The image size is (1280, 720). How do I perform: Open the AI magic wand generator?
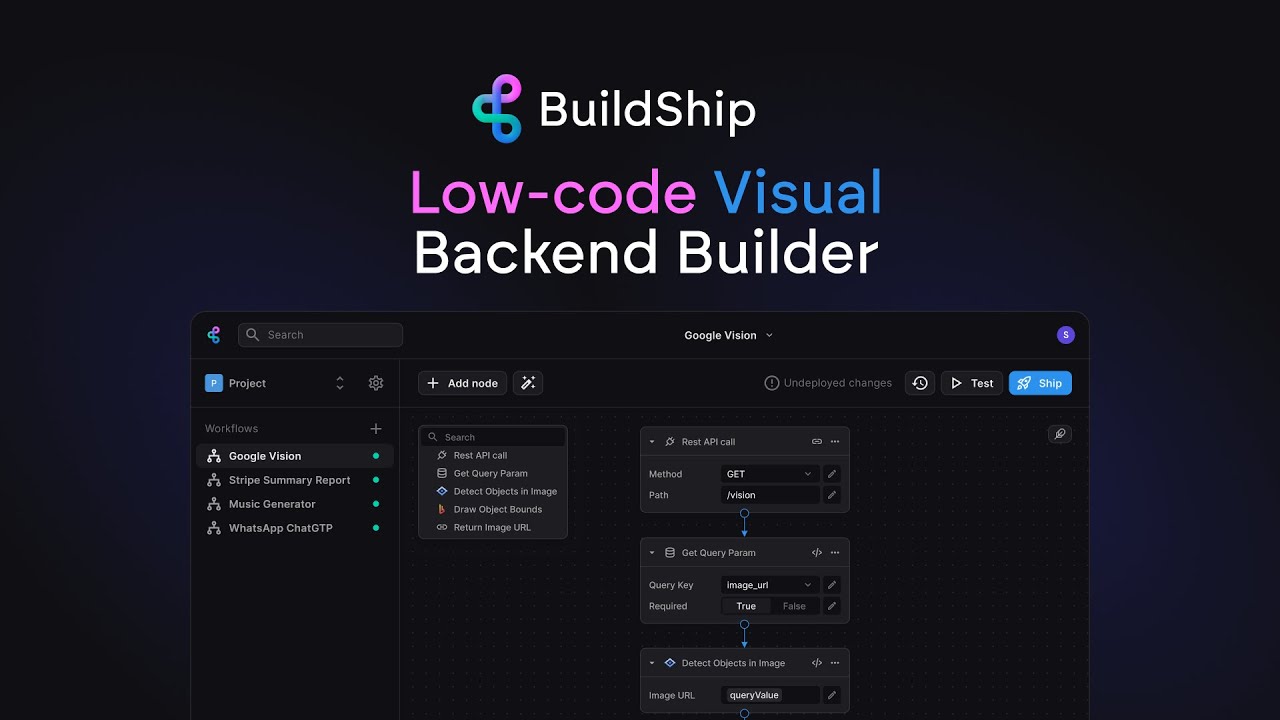(528, 383)
